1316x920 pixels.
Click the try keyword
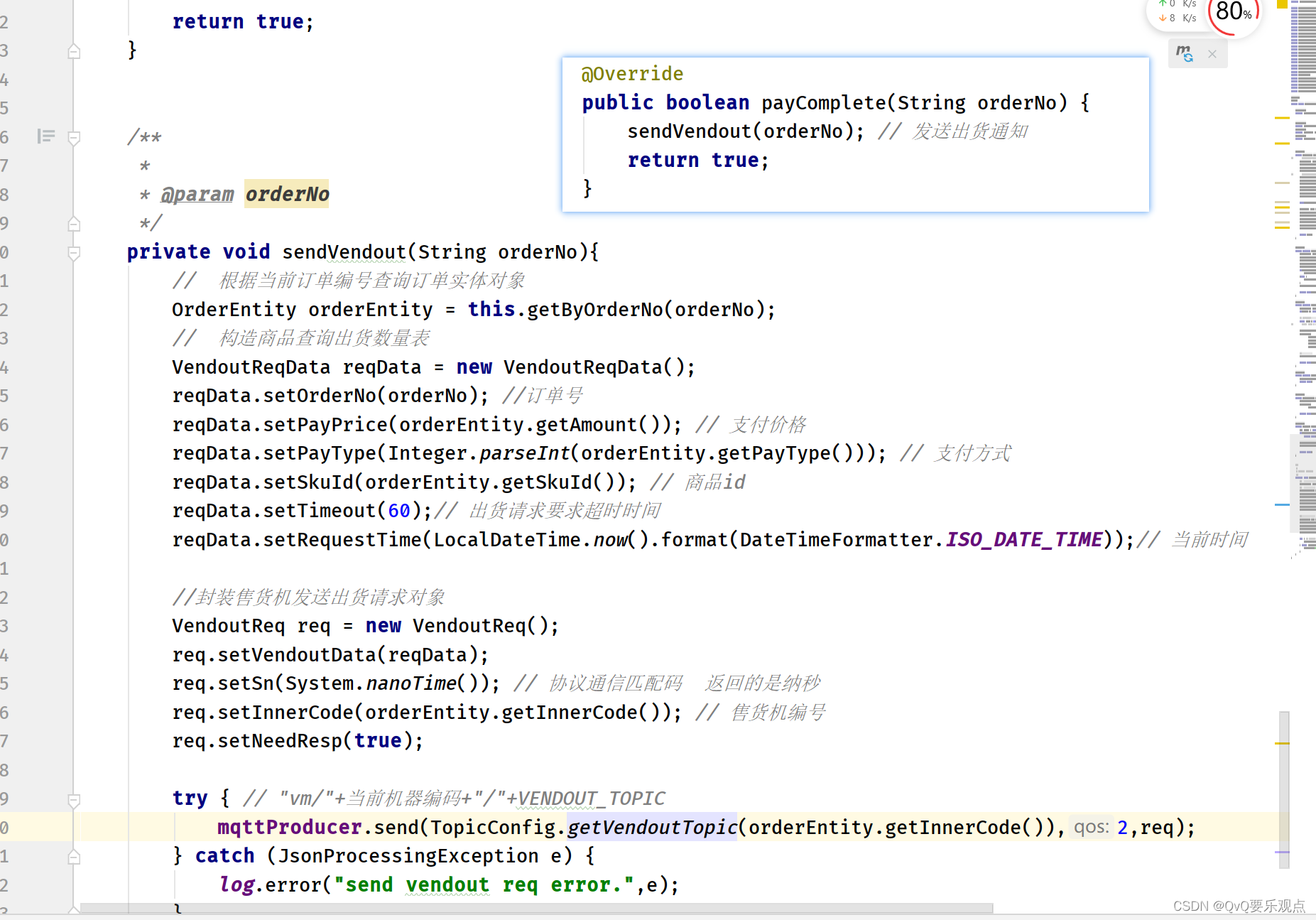point(190,799)
